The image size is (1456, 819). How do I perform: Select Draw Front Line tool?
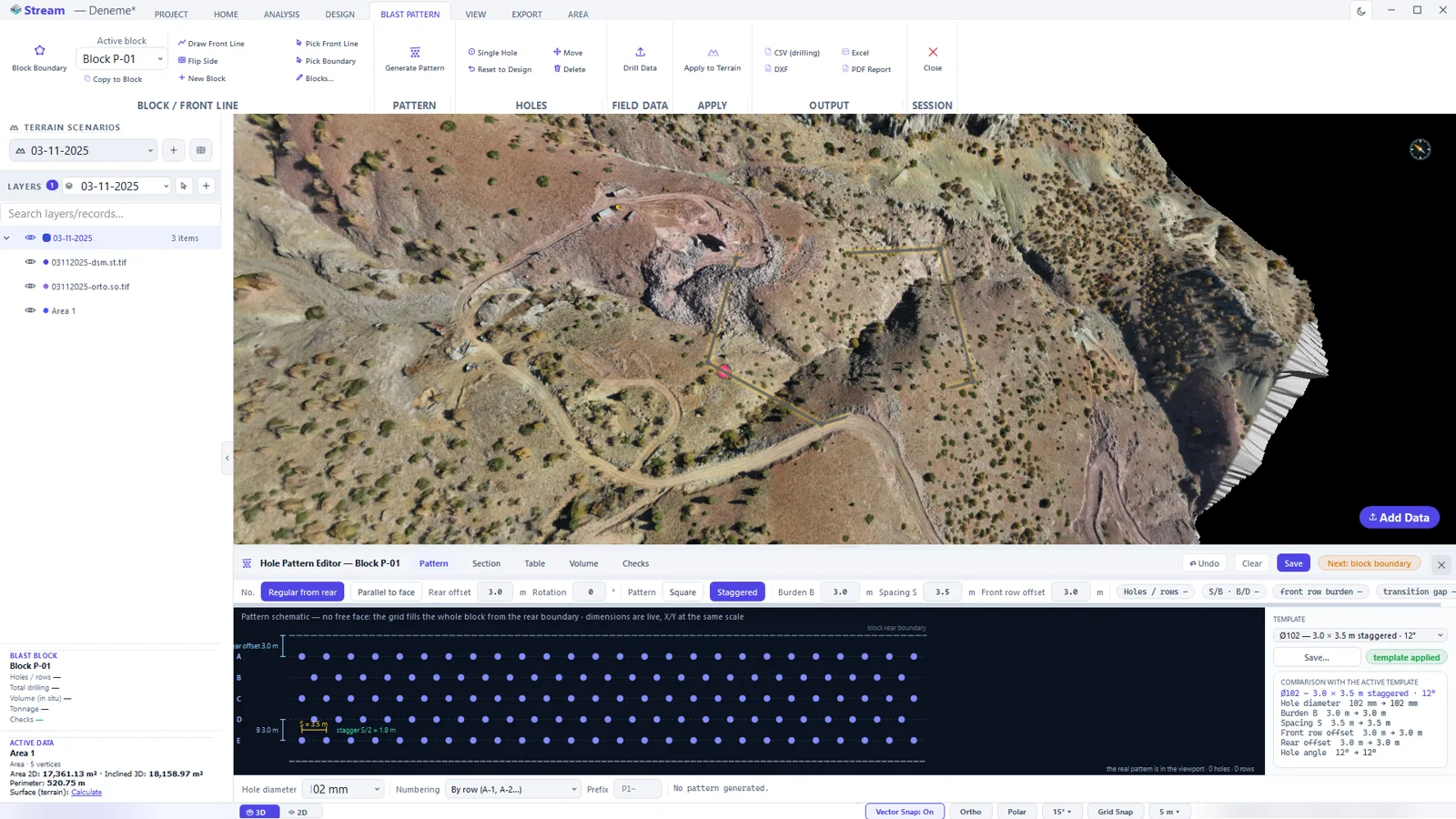(x=211, y=44)
